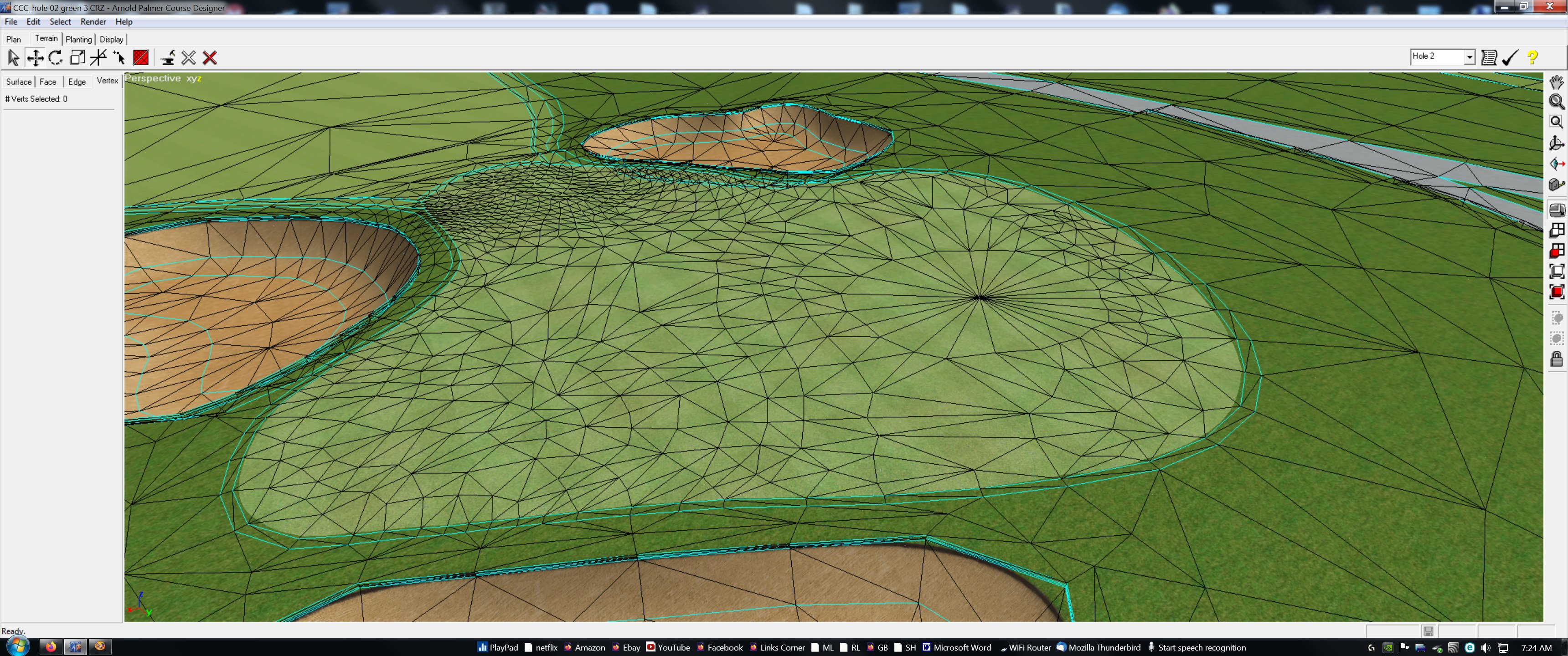Toggle the shaded view mode button
This screenshot has width=1568, height=656.
[1557, 210]
